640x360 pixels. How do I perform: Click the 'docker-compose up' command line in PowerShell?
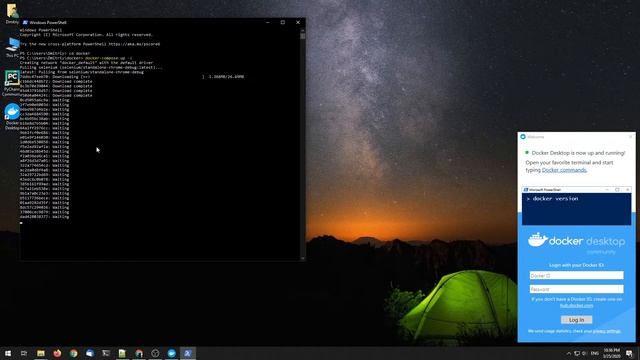point(76,58)
